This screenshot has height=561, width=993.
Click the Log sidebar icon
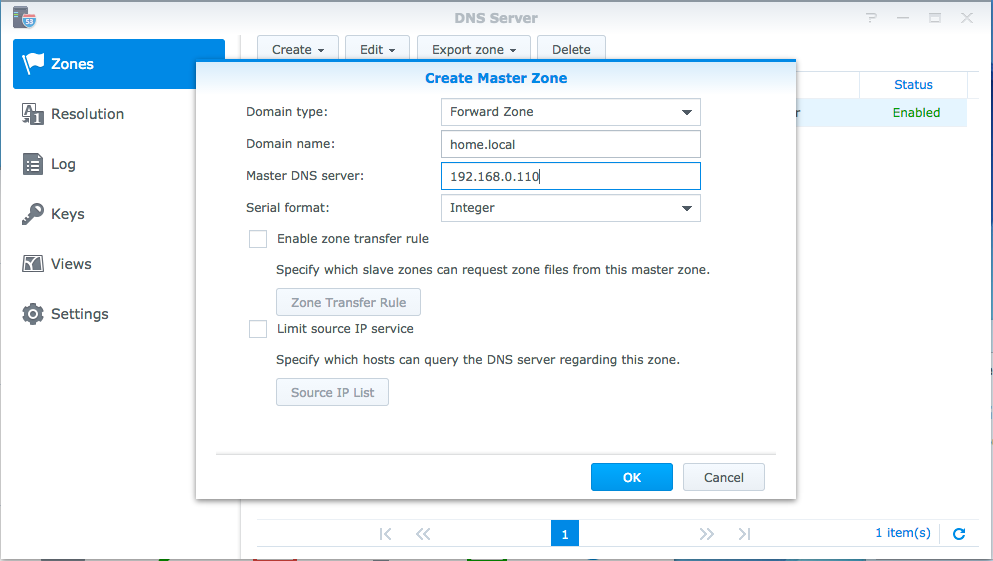(x=33, y=164)
